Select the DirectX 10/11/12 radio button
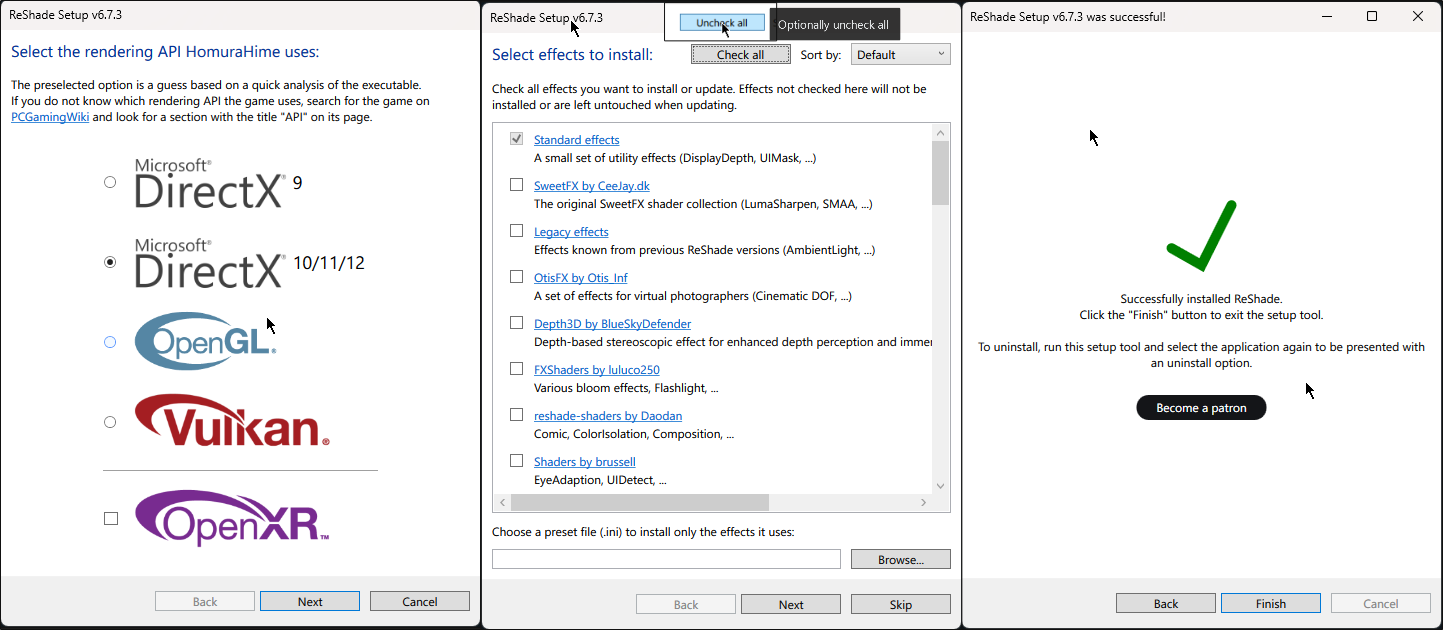 click(110, 262)
